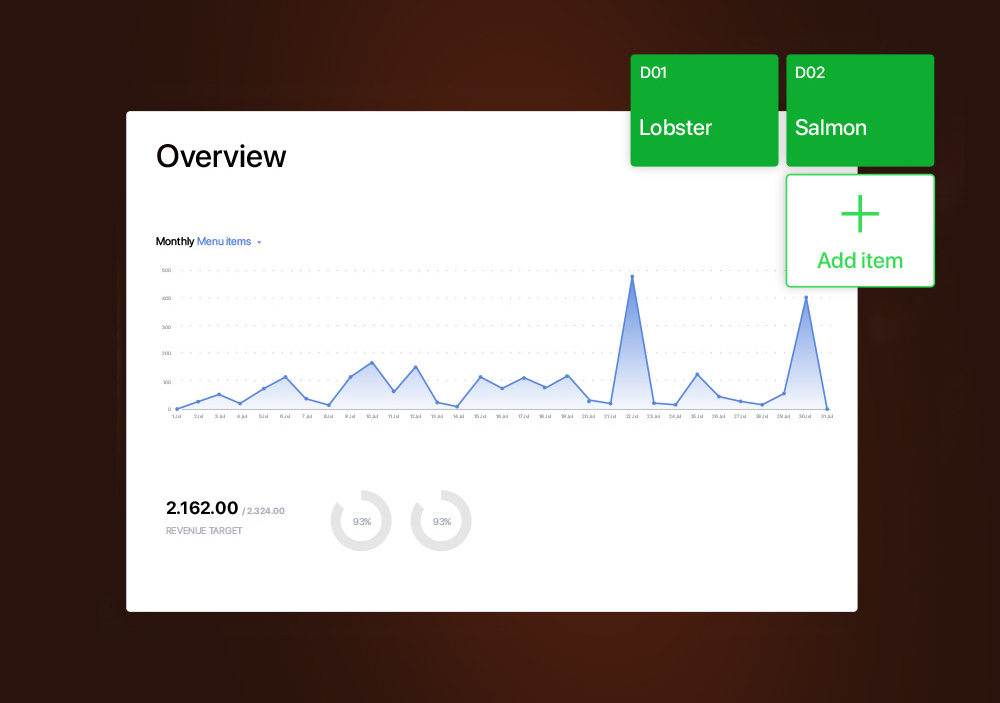Click the Overview heading
The image size is (1000, 703).
click(221, 156)
